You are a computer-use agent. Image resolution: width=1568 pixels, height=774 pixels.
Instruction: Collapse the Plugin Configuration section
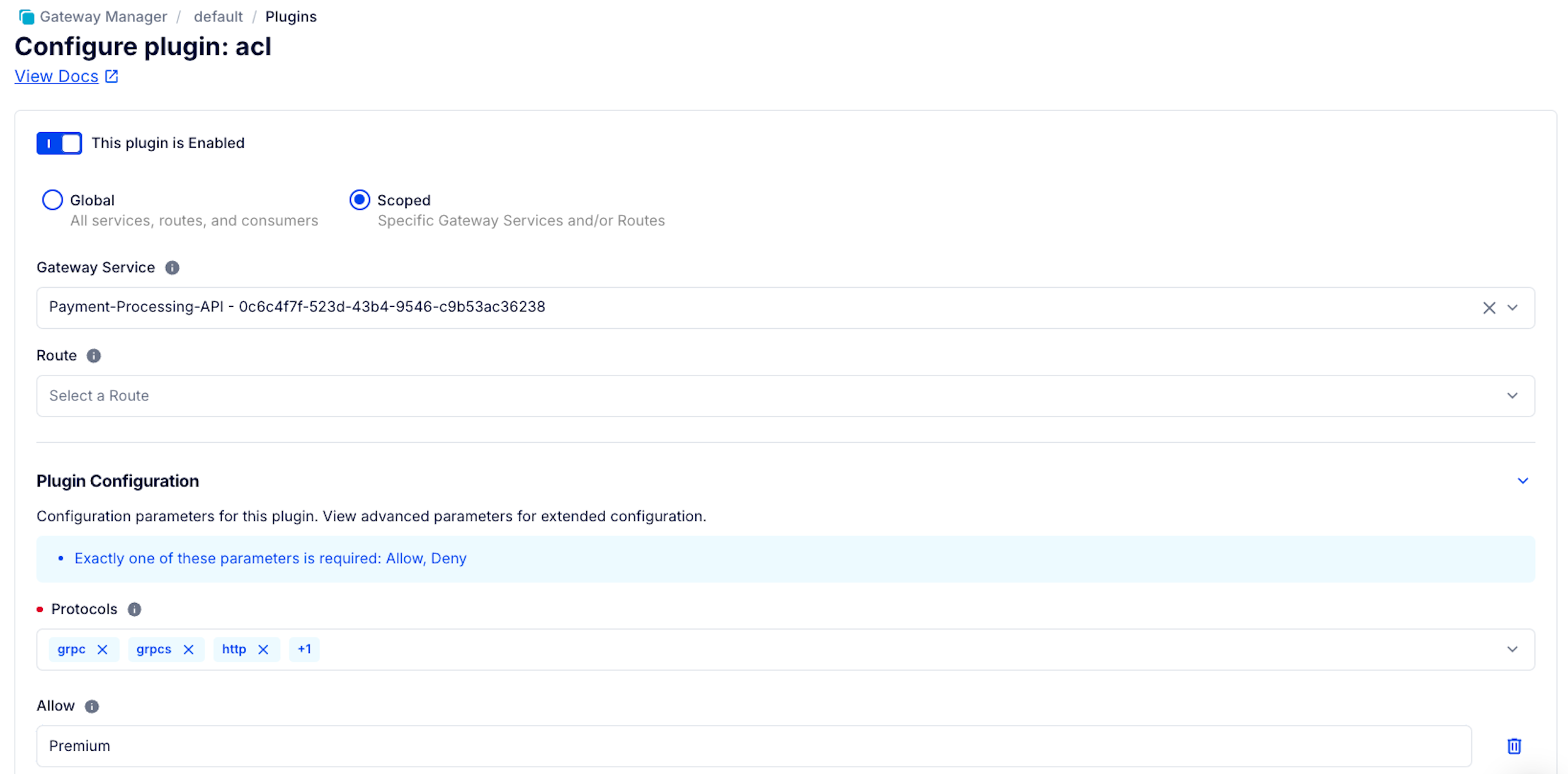pyautogui.click(x=1523, y=481)
